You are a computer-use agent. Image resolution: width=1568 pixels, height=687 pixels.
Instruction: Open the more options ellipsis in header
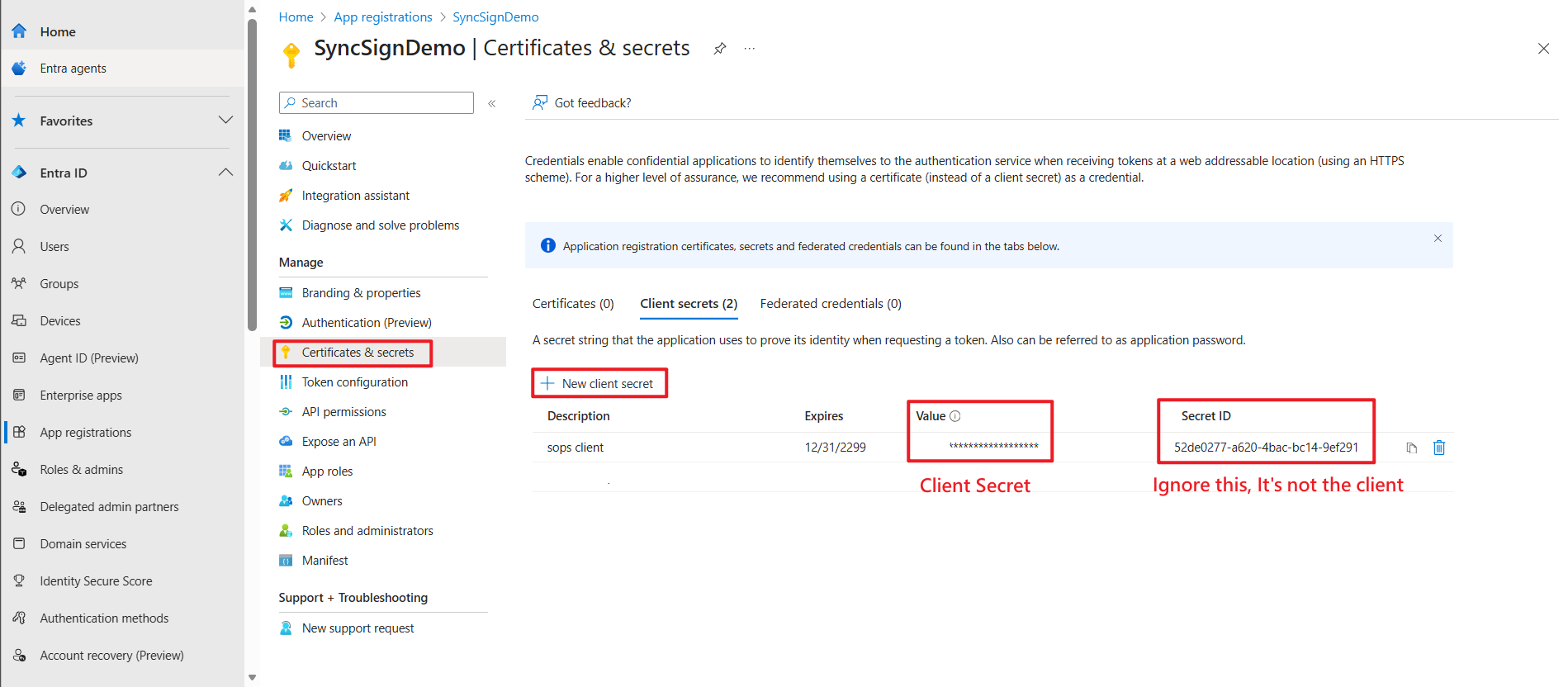pyautogui.click(x=749, y=49)
